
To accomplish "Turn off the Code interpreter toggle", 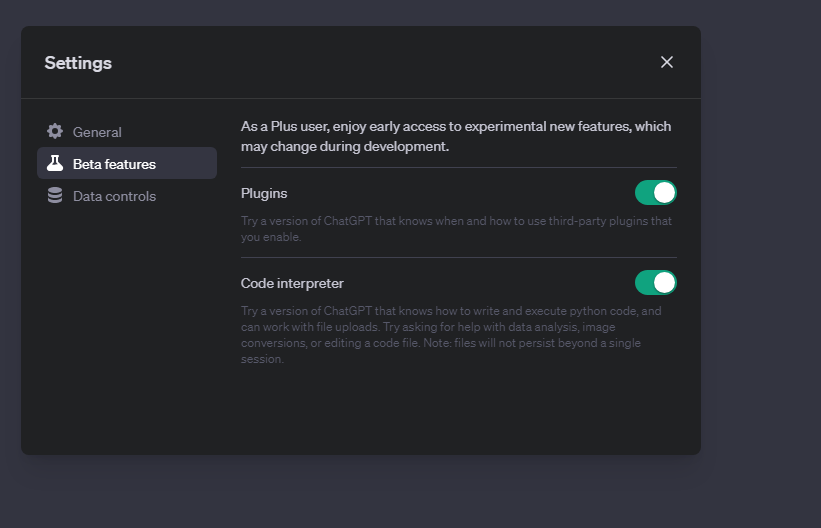I will 656,283.
